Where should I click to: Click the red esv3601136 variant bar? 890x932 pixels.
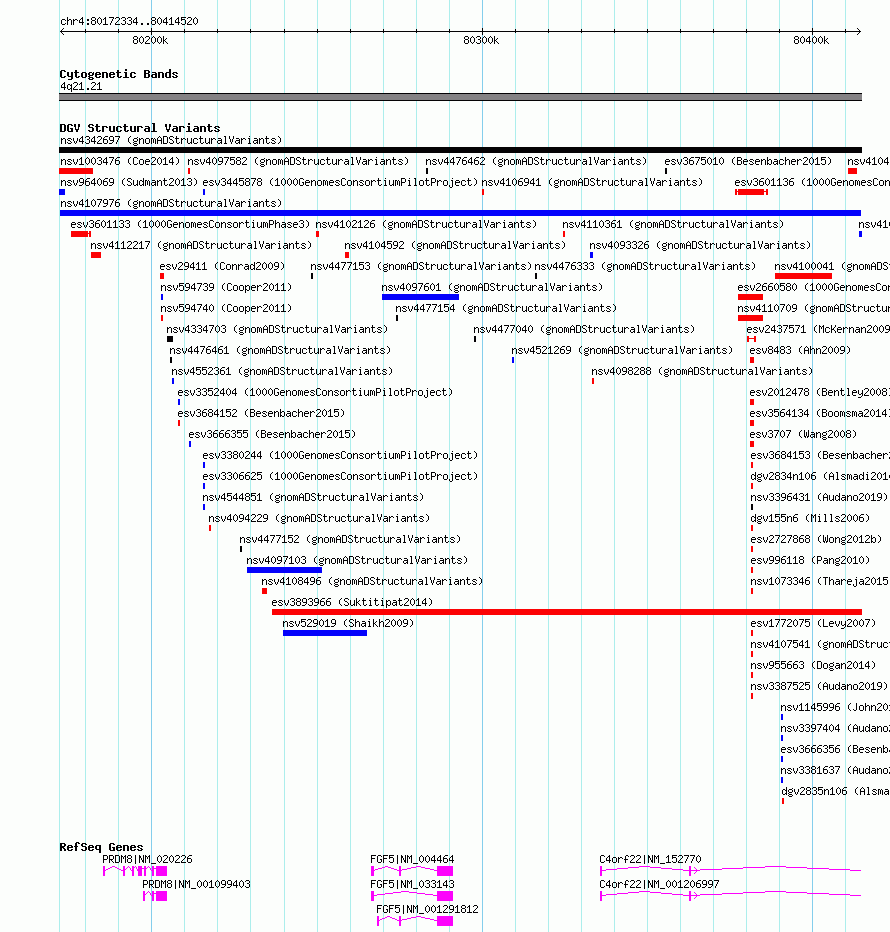751,192
